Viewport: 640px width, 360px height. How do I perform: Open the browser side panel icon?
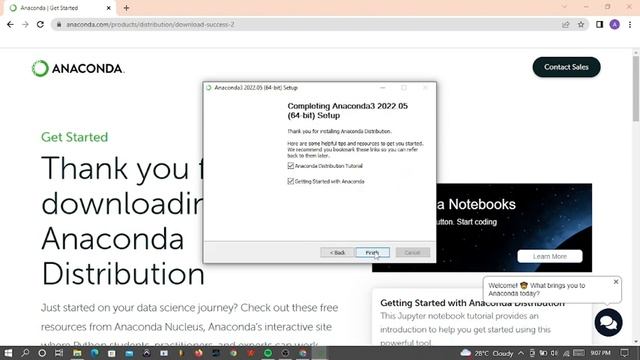(599, 24)
